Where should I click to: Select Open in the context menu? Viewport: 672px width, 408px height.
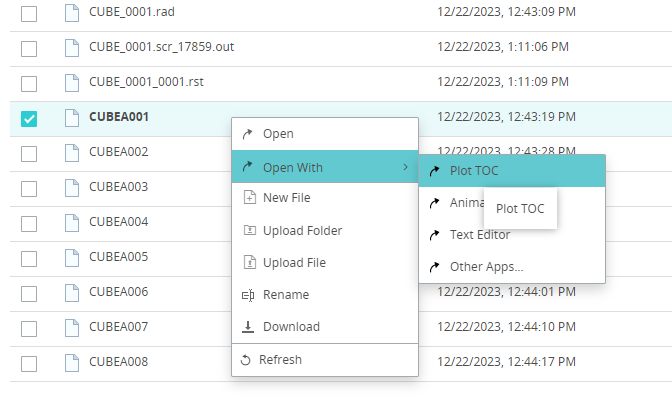tap(278, 134)
